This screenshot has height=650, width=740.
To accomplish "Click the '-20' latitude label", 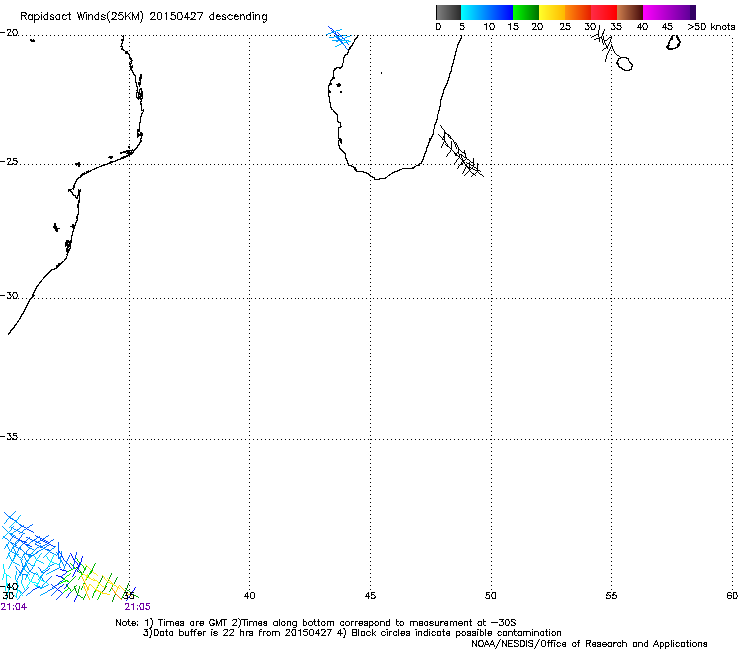I will point(9,33).
